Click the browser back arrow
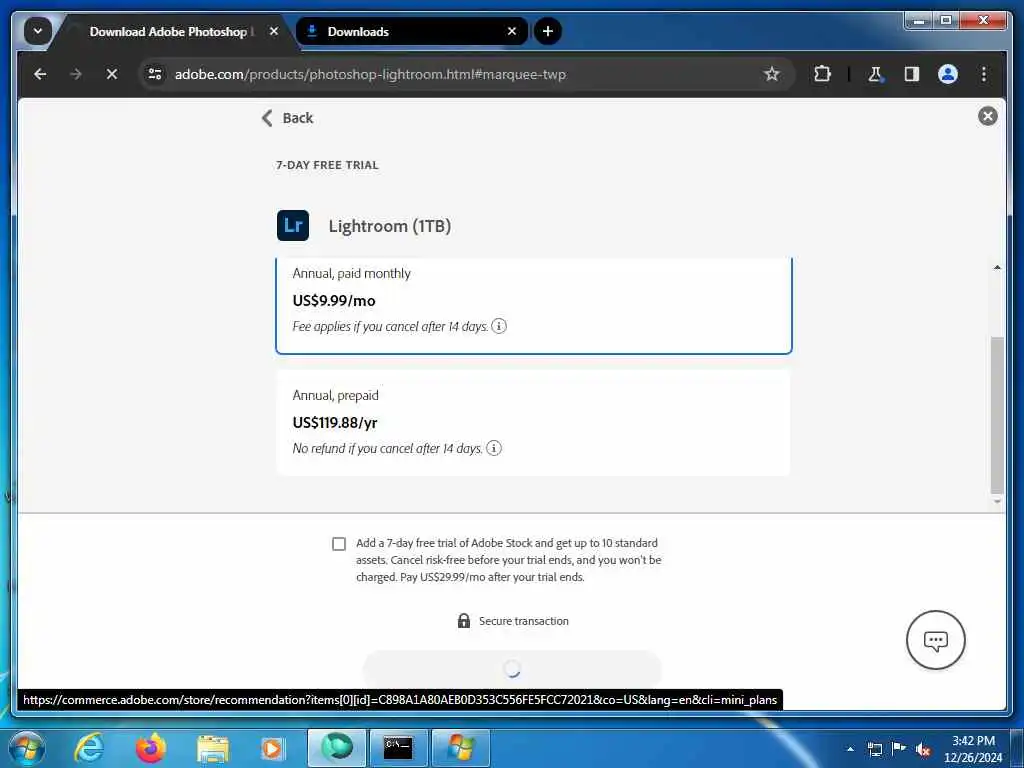 click(40, 74)
